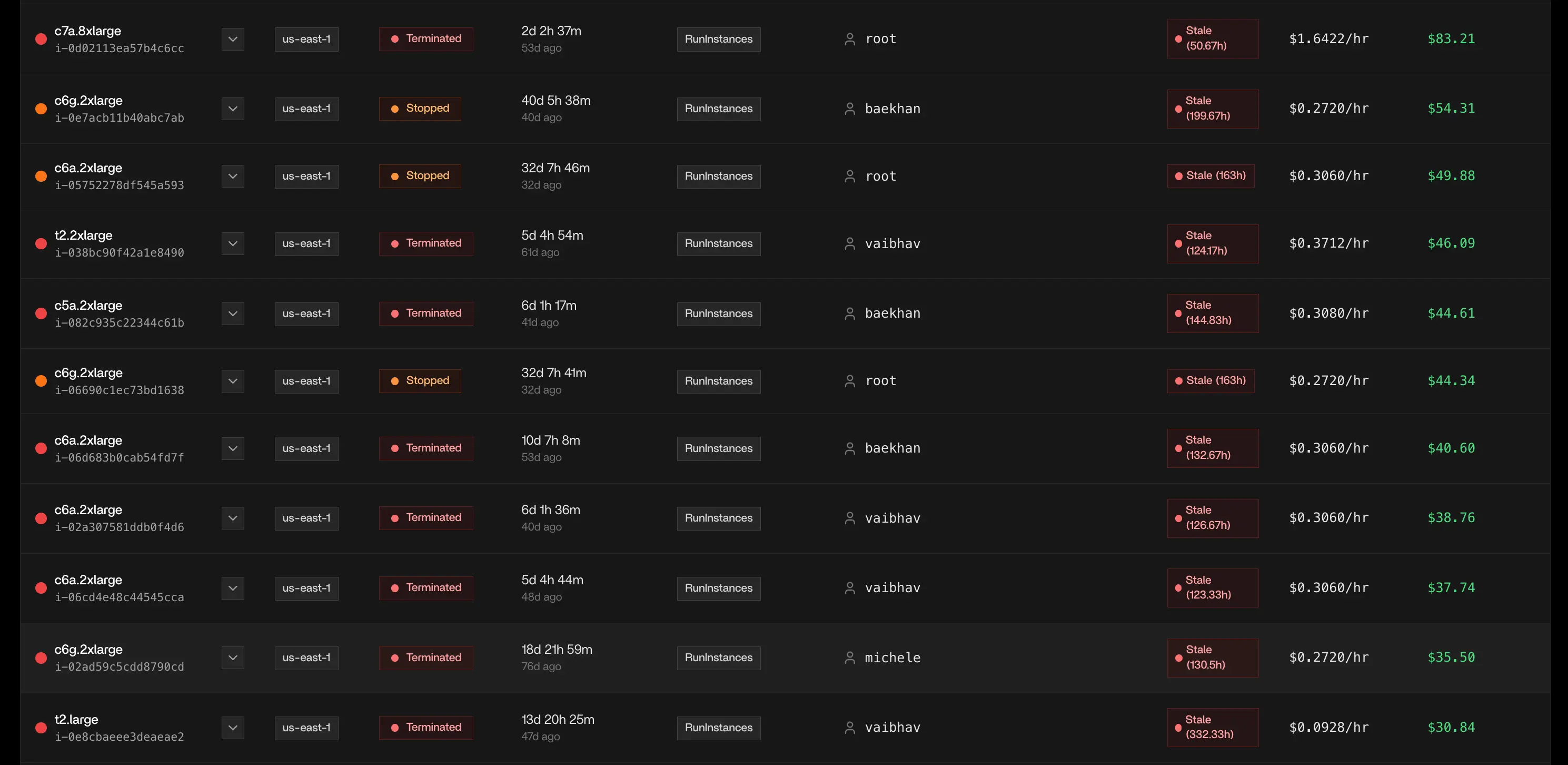The image size is (1568, 765).
Task: Click the user icon next to baekhan
Action: pos(850,109)
